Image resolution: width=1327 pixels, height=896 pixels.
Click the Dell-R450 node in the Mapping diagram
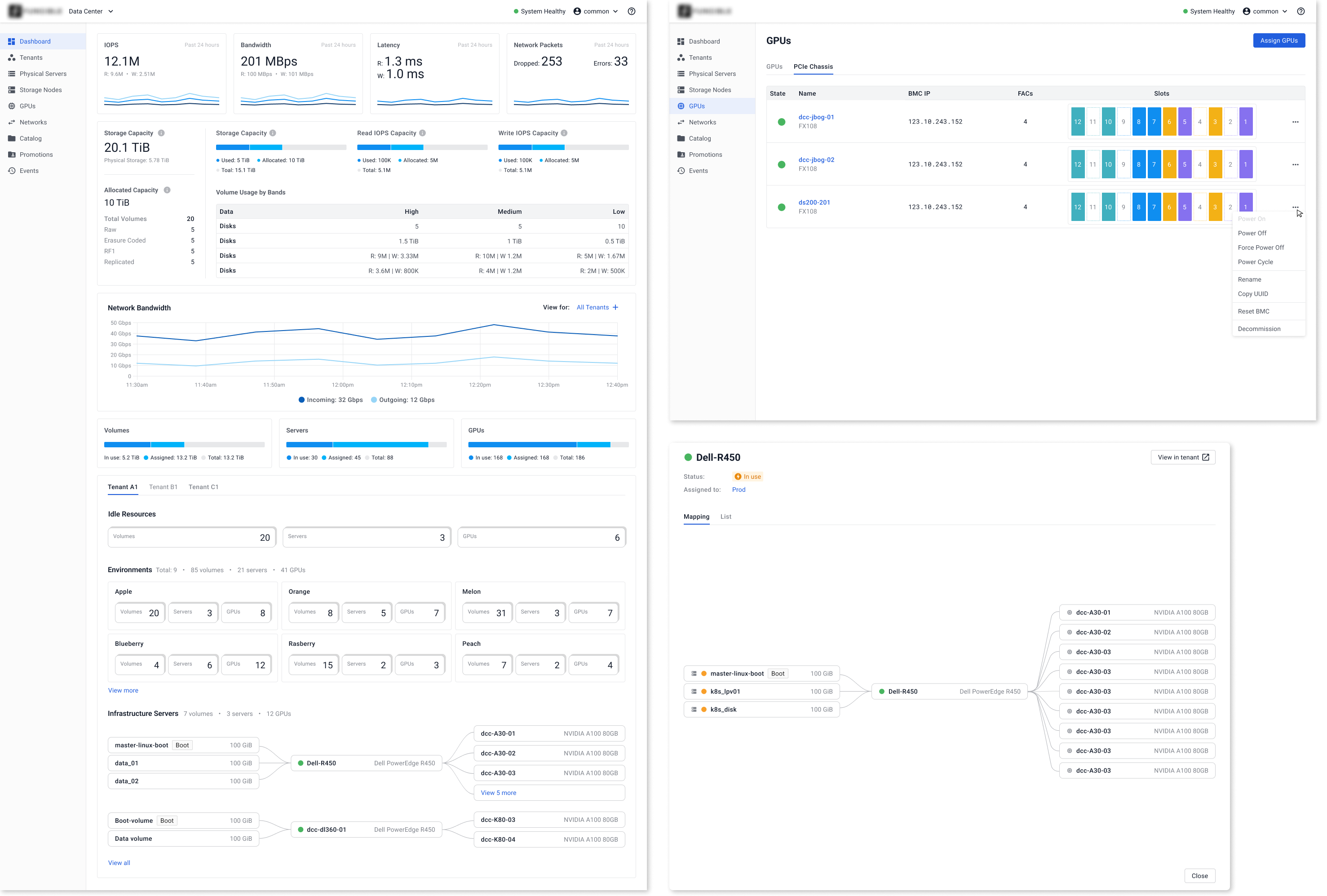coord(949,692)
